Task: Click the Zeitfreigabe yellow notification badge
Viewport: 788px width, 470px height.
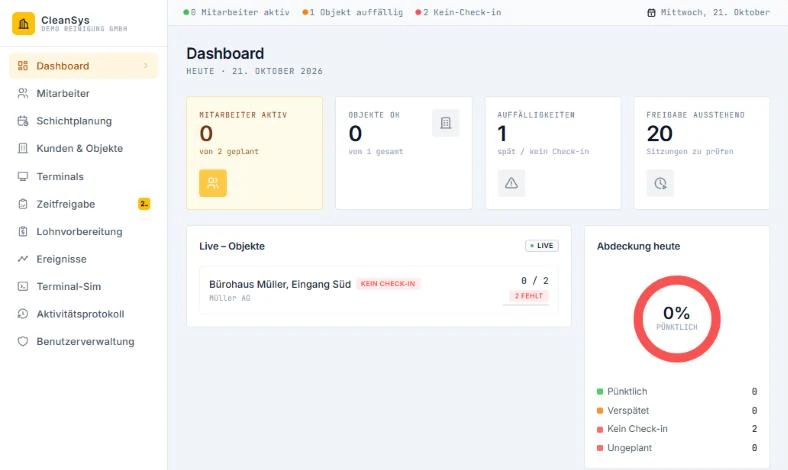Action: click(x=144, y=204)
